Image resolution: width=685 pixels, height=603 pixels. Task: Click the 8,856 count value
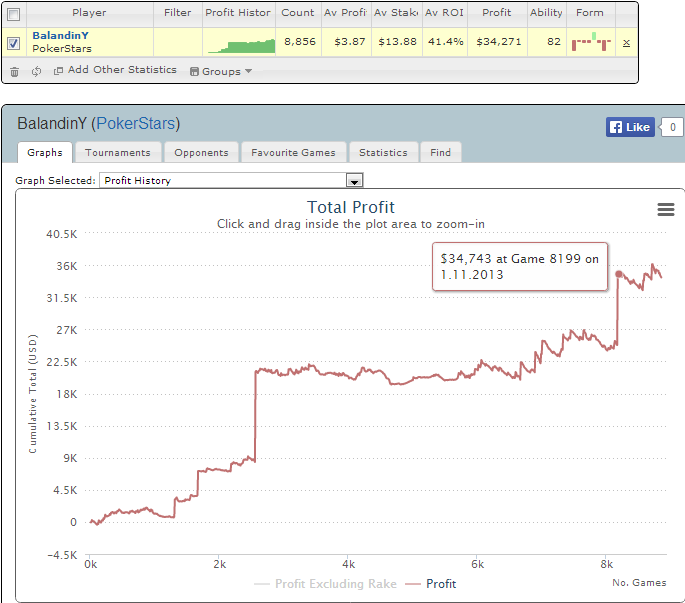(300, 42)
